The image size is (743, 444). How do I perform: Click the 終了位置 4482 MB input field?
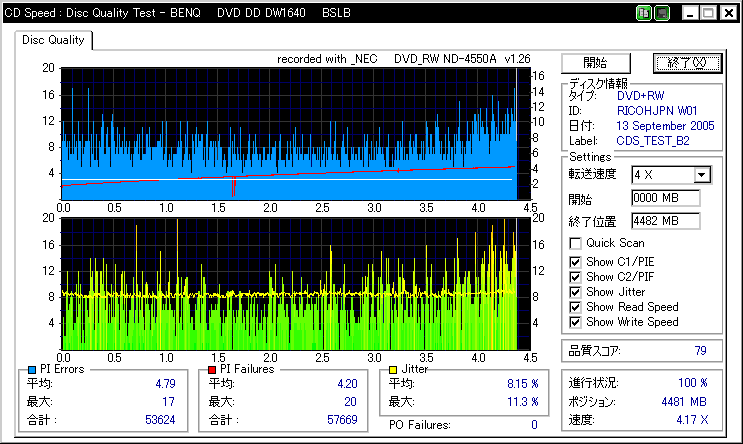[x=665, y=221]
